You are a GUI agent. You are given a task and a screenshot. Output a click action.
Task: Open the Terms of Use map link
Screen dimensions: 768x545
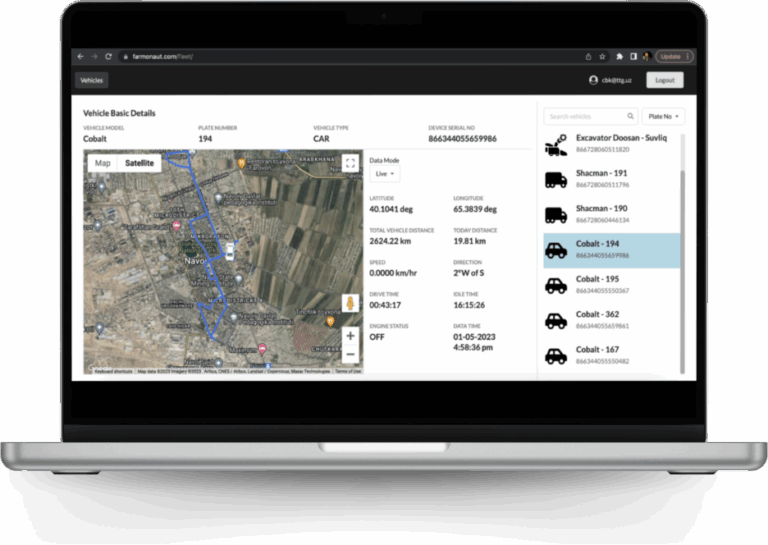tap(348, 371)
